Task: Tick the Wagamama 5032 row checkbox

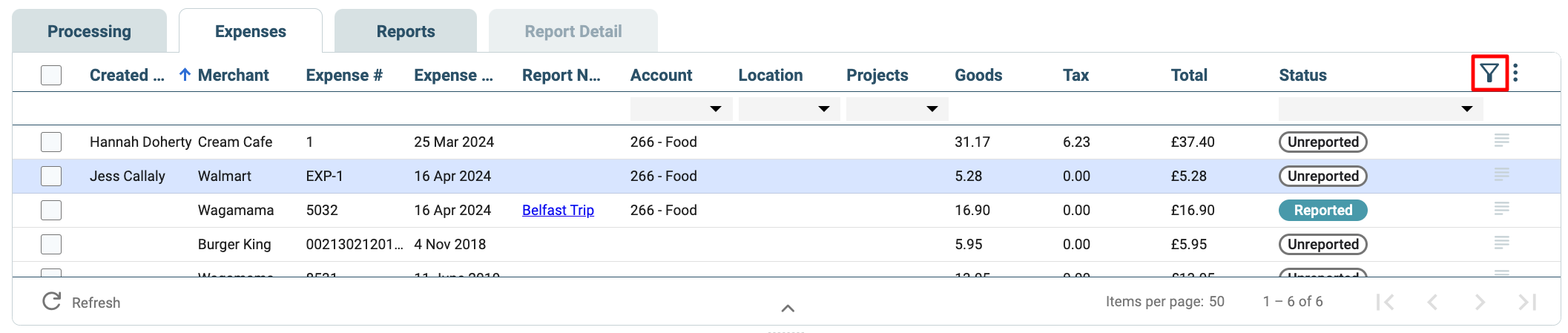Action: pos(51,210)
